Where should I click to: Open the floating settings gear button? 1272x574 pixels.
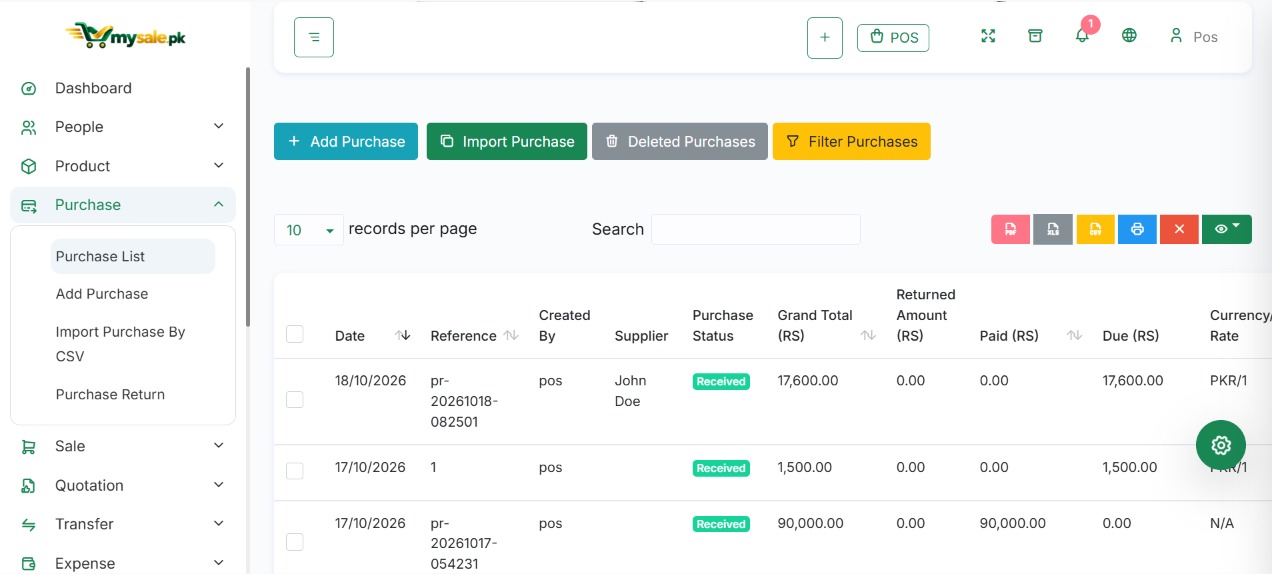tap(1221, 445)
